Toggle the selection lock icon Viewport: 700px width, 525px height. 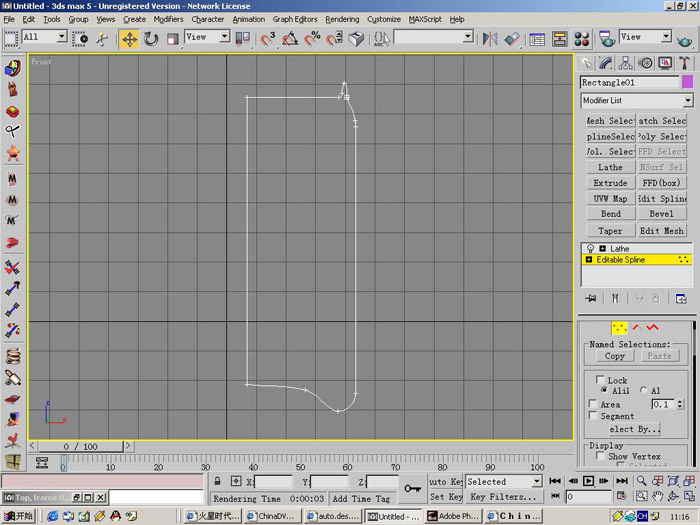[217, 481]
